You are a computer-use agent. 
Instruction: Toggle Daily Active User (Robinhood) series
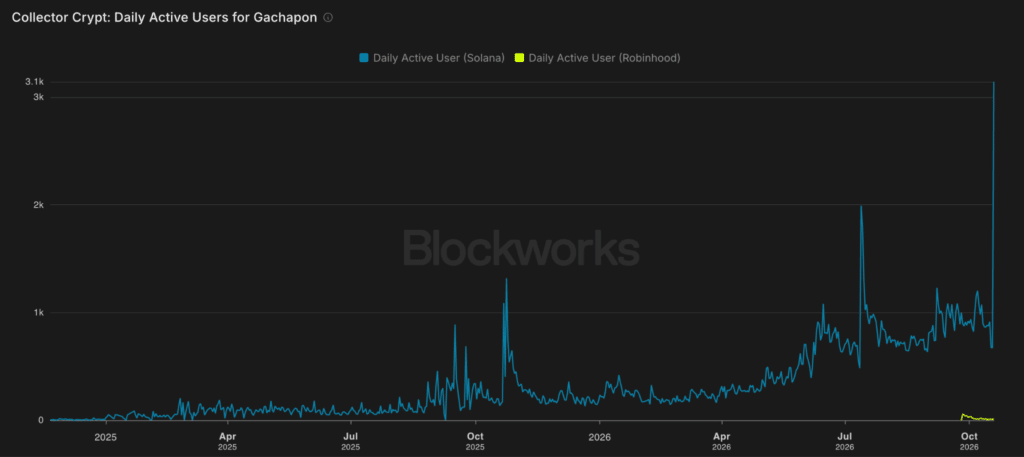(x=598, y=58)
